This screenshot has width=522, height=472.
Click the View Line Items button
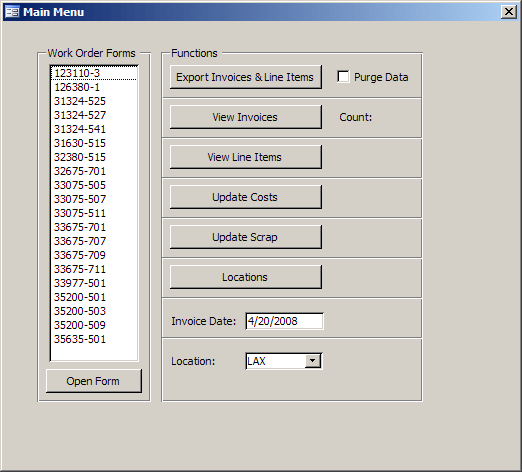[x=246, y=157]
